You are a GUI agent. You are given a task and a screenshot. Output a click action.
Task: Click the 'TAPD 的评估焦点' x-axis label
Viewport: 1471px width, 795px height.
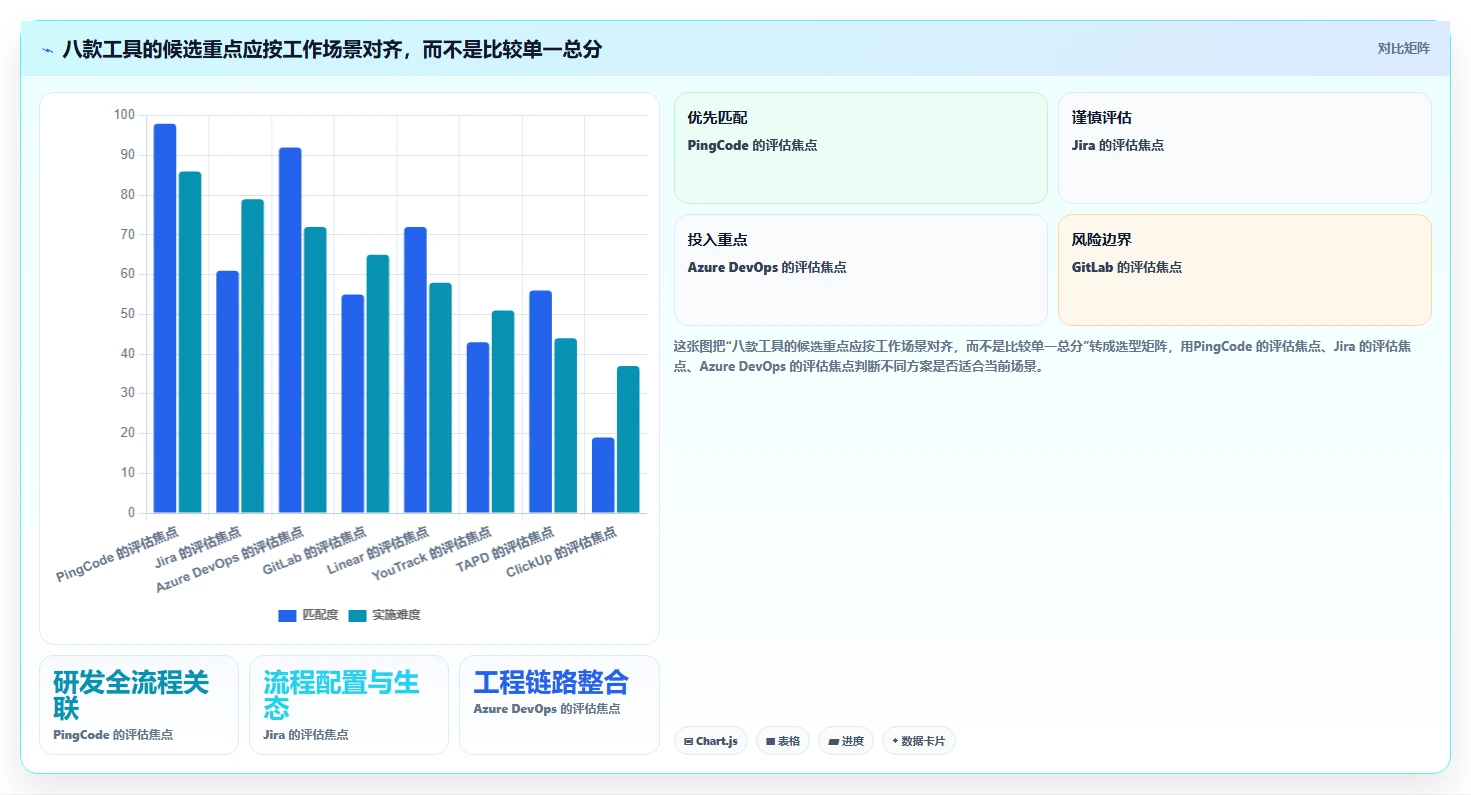(506, 549)
